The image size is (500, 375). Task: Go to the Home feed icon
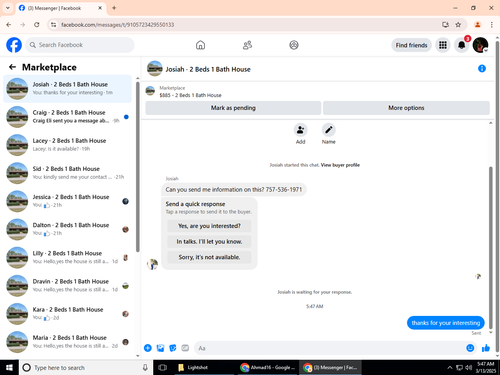click(x=200, y=45)
